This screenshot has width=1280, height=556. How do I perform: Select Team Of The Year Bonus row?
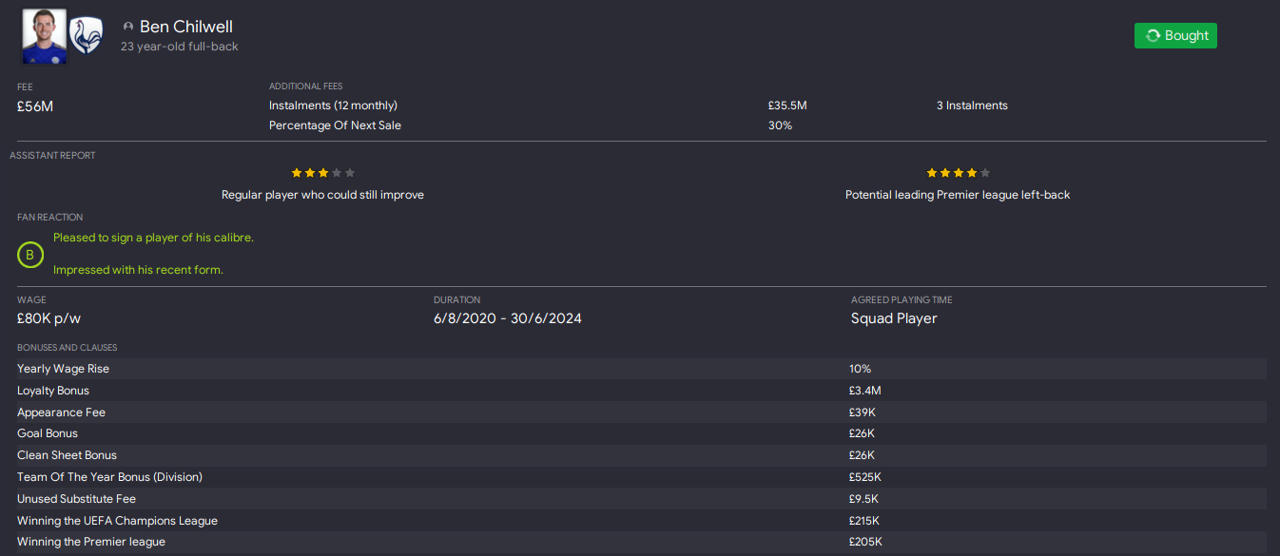[x=110, y=478]
